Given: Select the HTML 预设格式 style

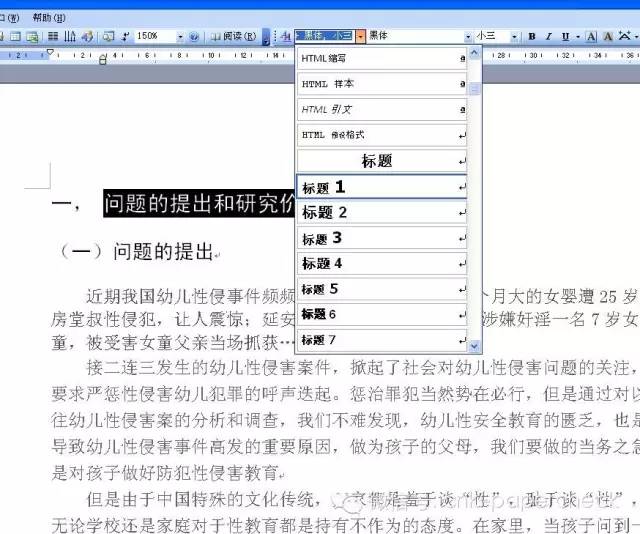Looking at the screenshot, I should point(382,135).
